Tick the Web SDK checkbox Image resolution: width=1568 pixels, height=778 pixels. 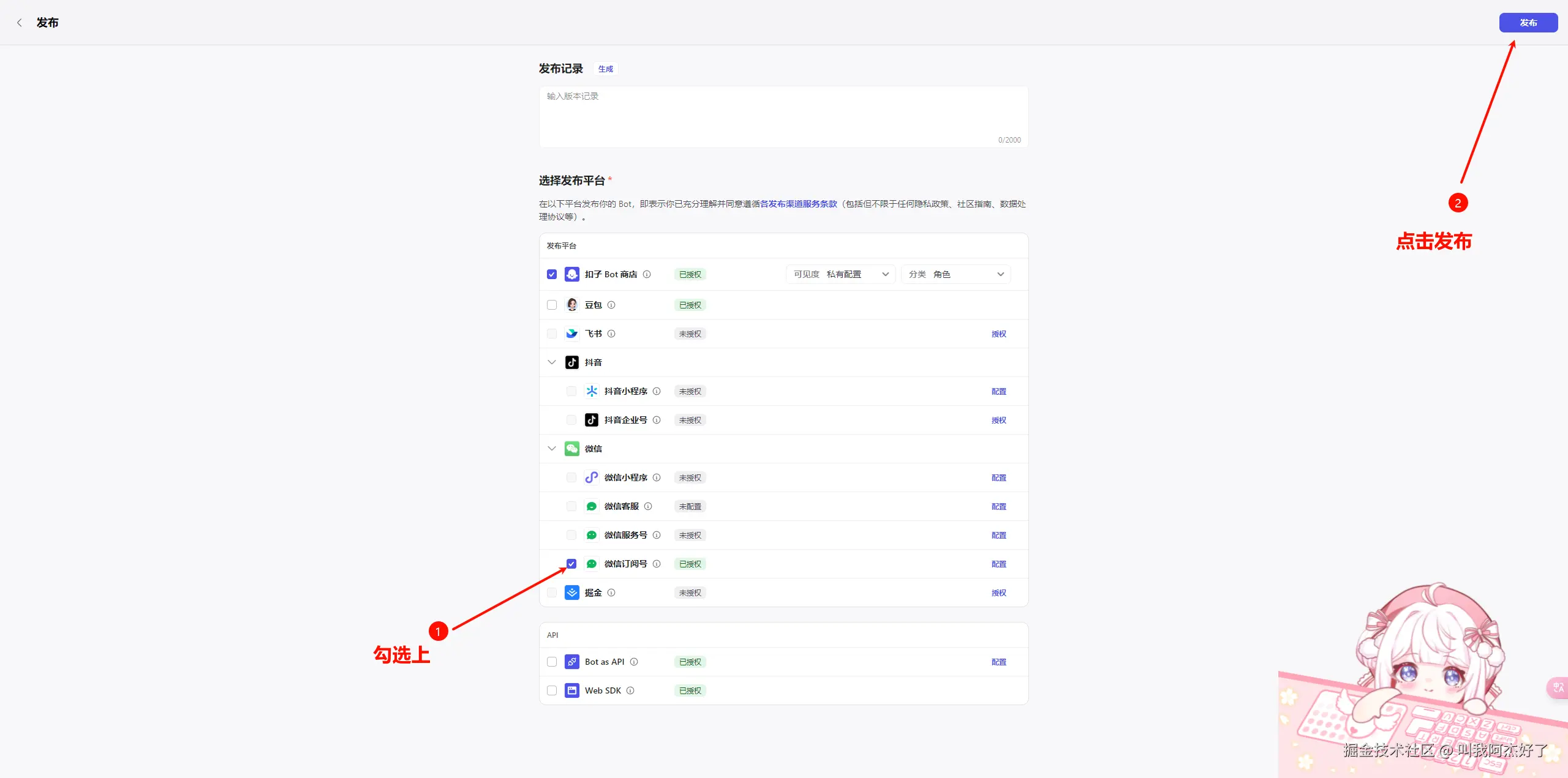552,690
